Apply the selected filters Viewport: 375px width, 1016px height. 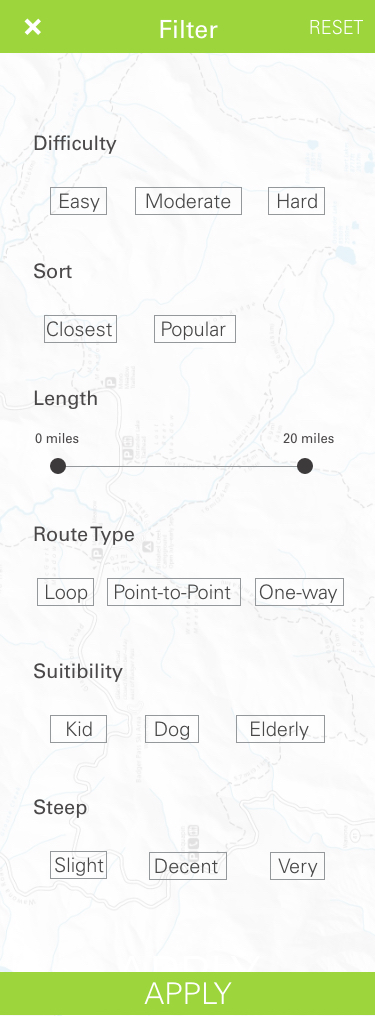[187, 993]
